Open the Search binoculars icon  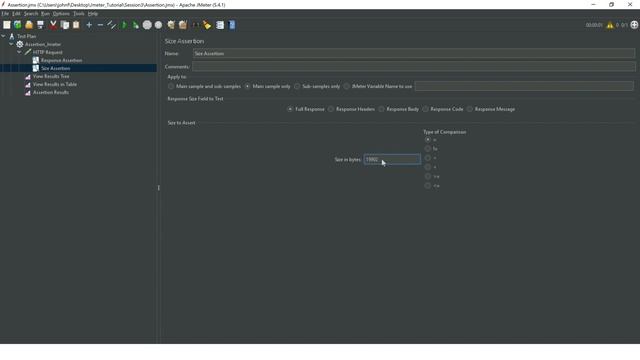click(x=196, y=25)
